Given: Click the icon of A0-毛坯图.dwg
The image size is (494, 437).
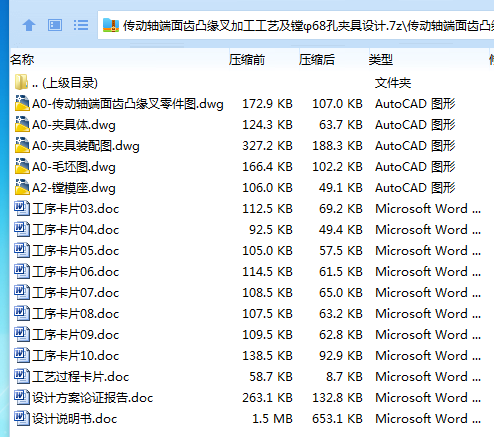Looking at the screenshot, I should click(22, 166).
